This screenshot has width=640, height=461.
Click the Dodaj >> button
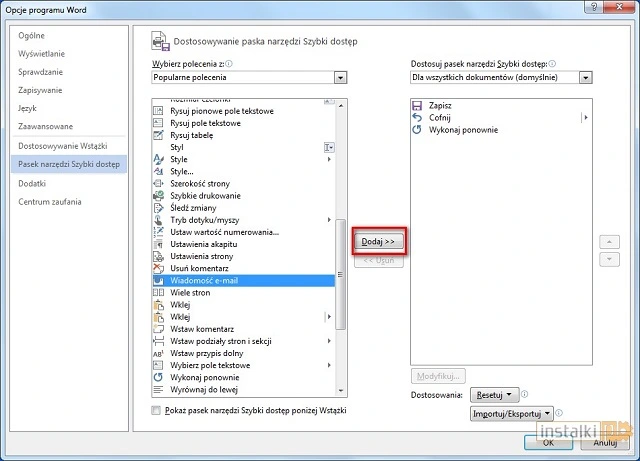[377, 241]
